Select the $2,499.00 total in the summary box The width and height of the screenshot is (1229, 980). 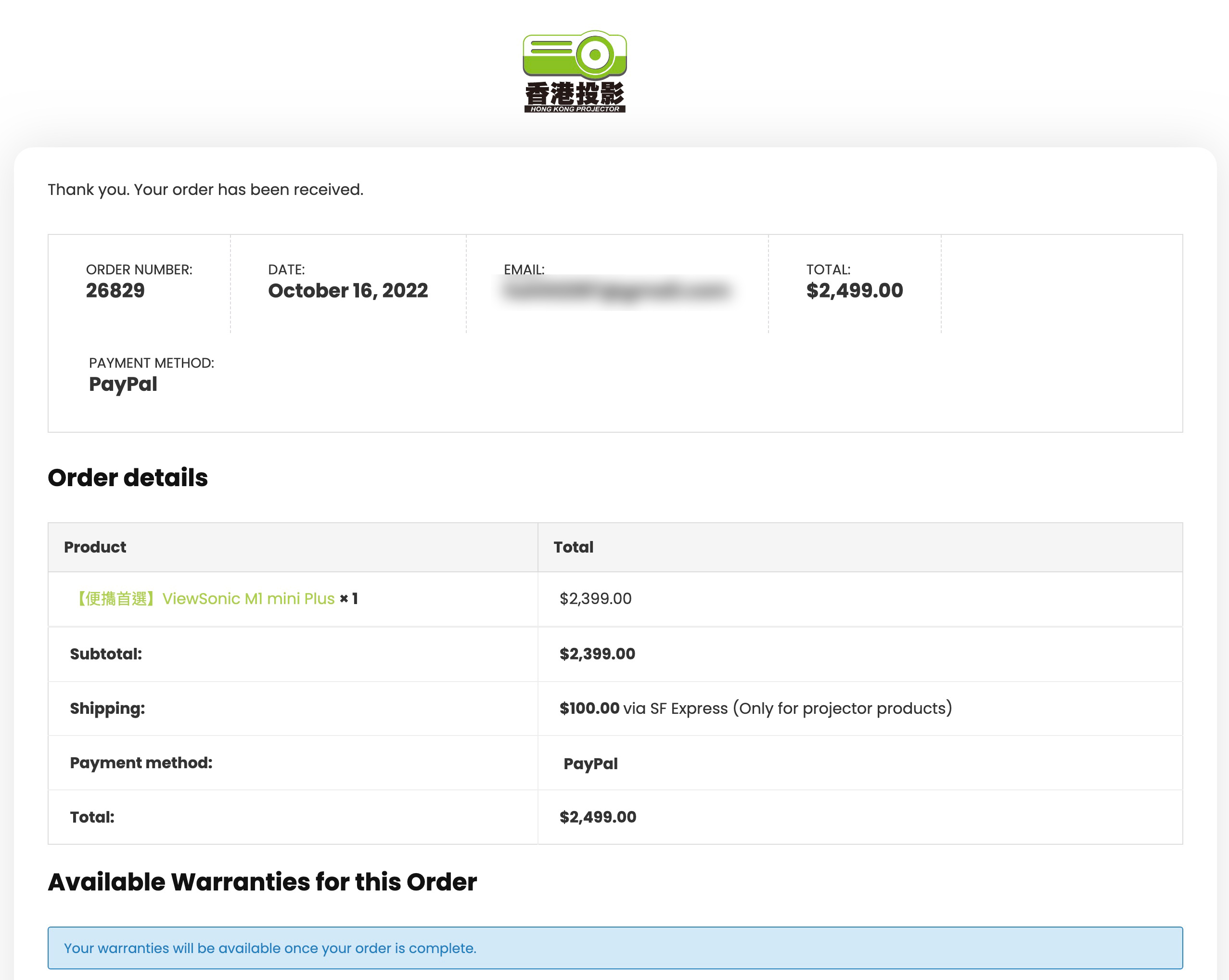(855, 291)
